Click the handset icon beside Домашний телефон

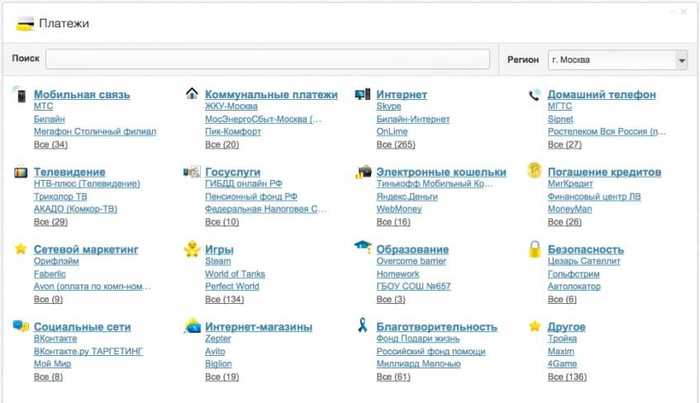(x=534, y=95)
